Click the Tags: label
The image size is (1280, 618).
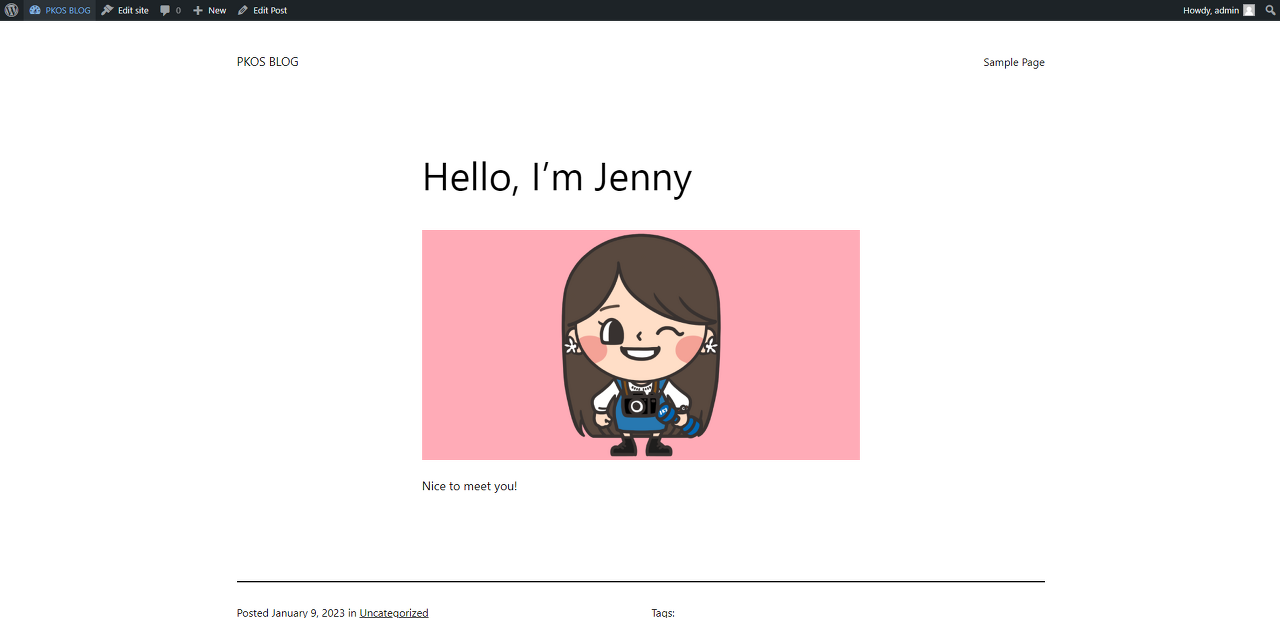coord(663,612)
